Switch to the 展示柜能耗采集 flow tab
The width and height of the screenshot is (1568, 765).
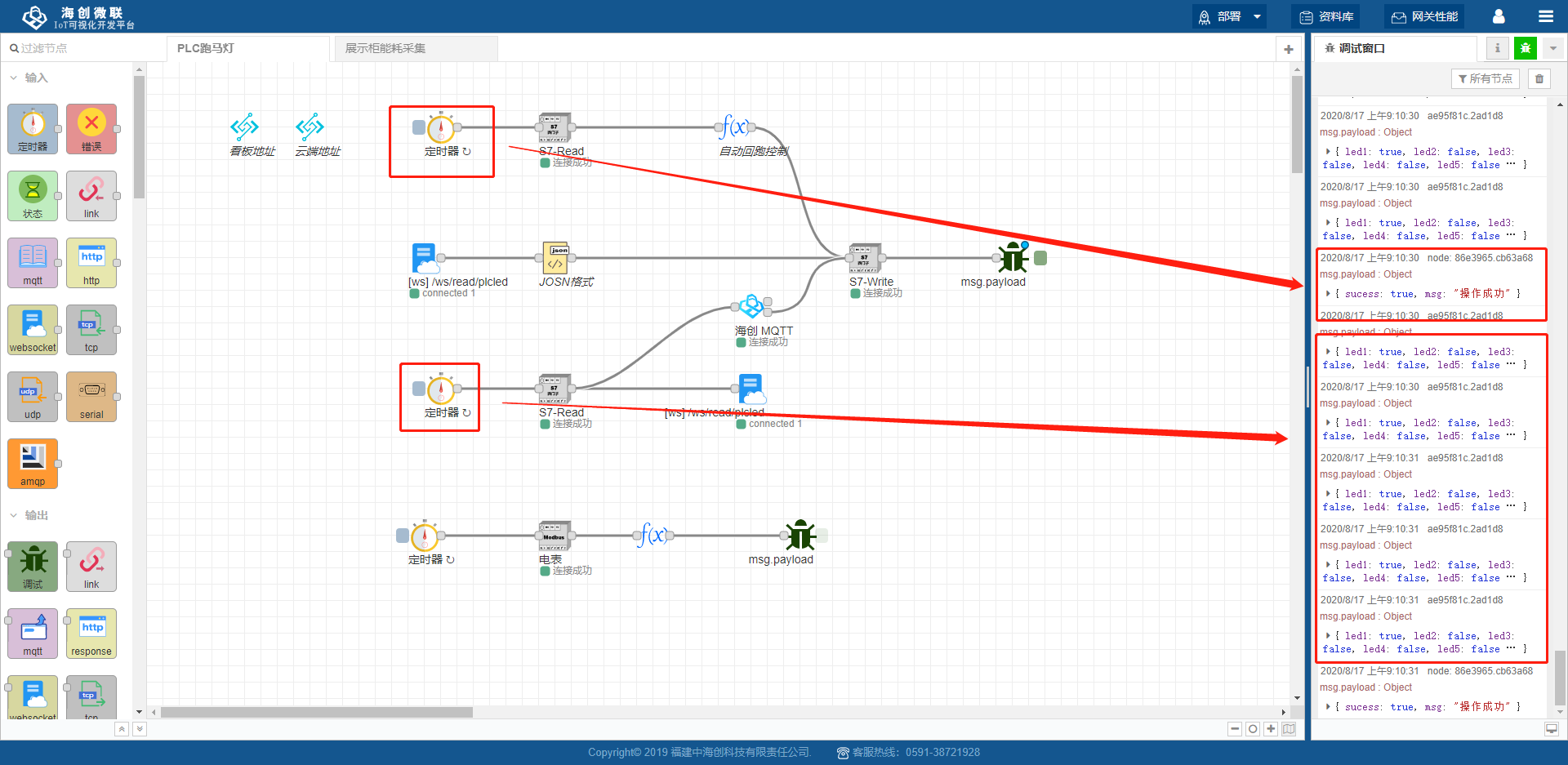point(416,48)
